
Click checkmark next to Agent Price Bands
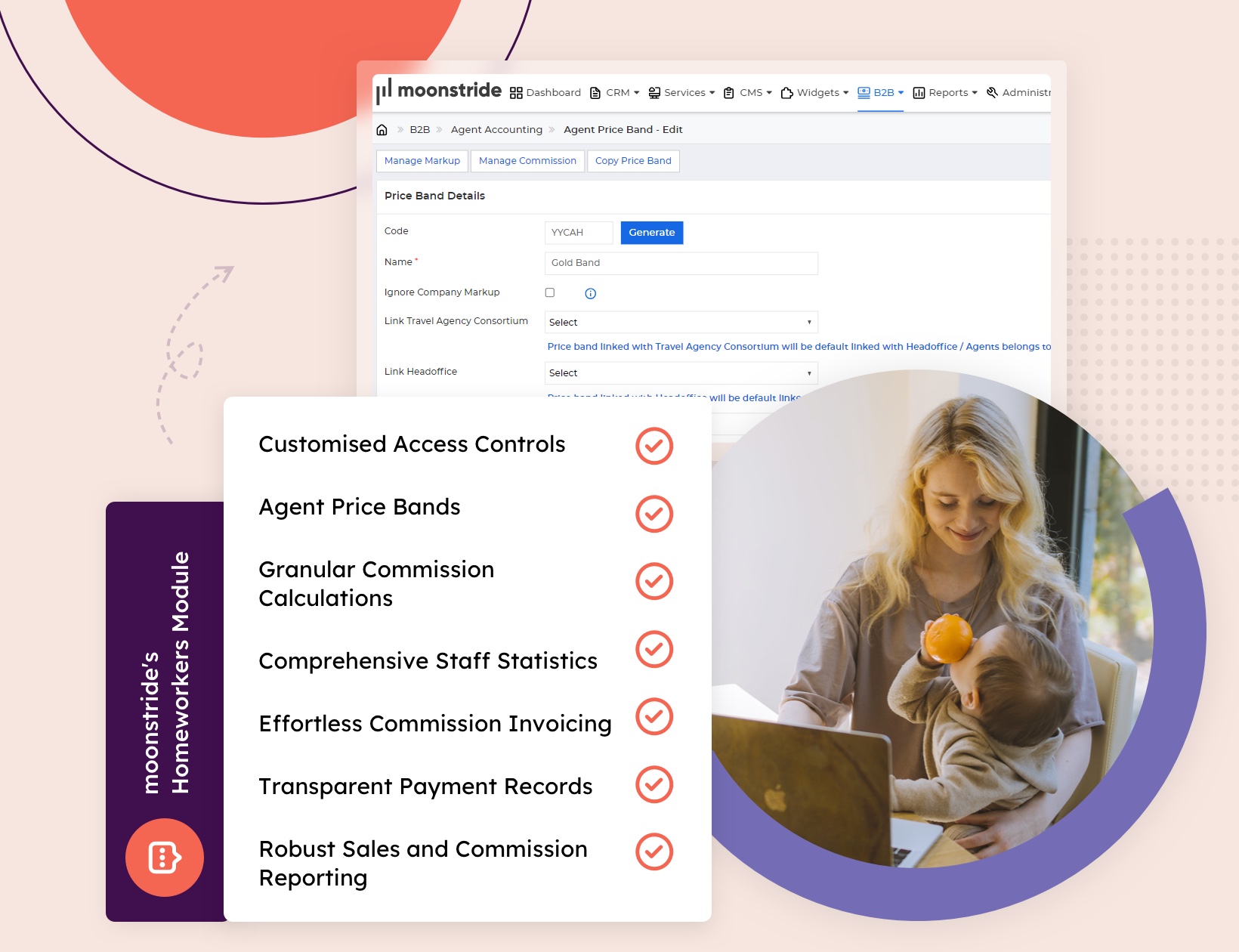coord(654,514)
